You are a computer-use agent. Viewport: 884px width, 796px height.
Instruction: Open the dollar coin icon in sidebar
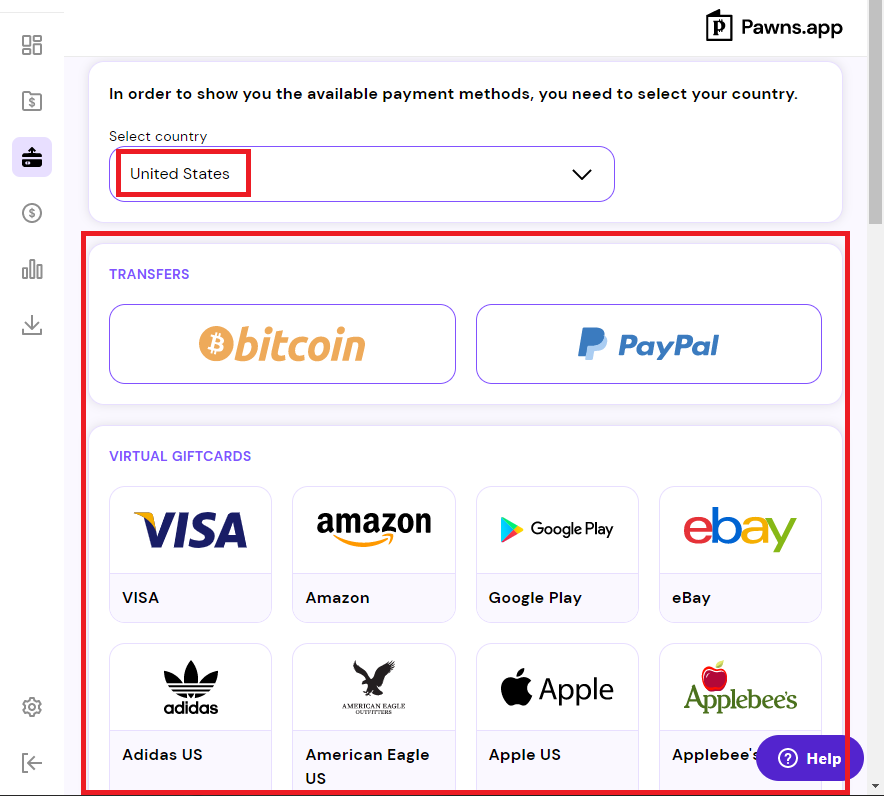tap(32, 213)
